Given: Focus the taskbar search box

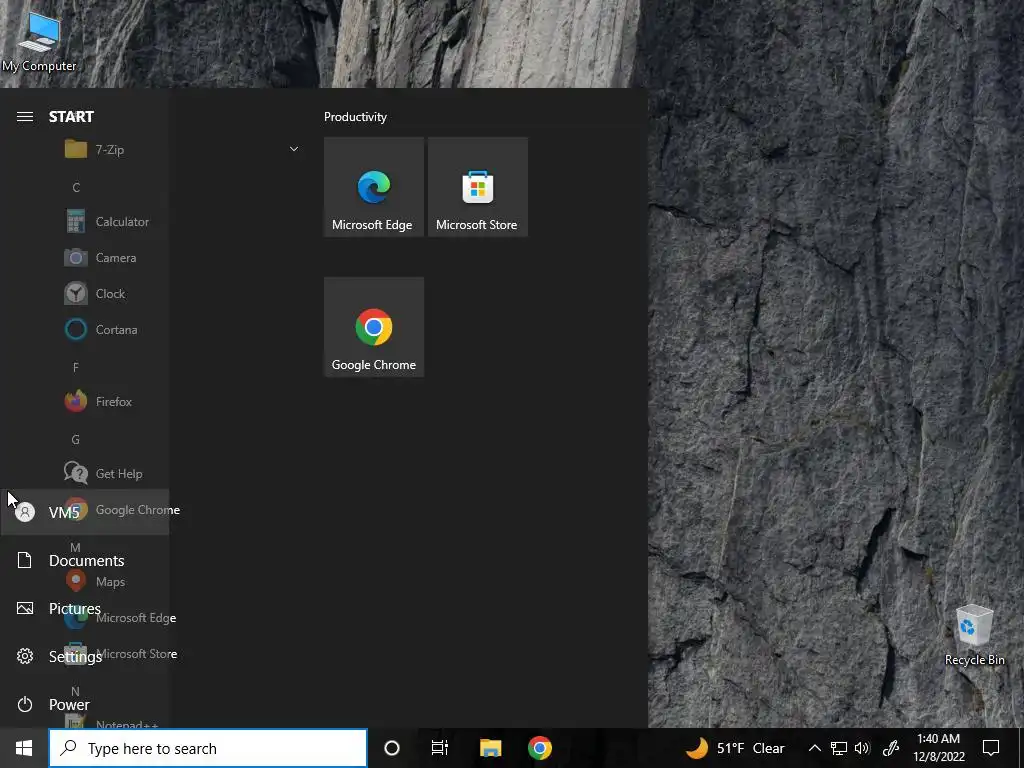Looking at the screenshot, I should coord(208,748).
